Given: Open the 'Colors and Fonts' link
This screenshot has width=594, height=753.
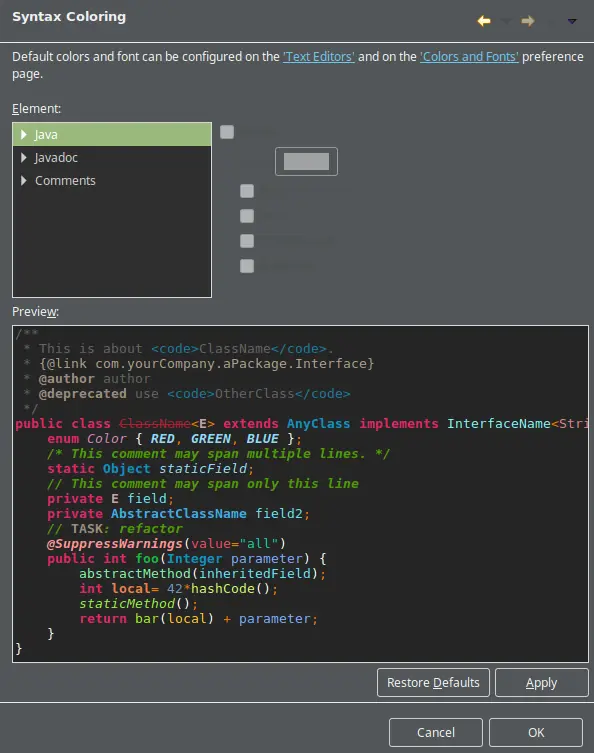Looking at the screenshot, I should tap(469, 57).
